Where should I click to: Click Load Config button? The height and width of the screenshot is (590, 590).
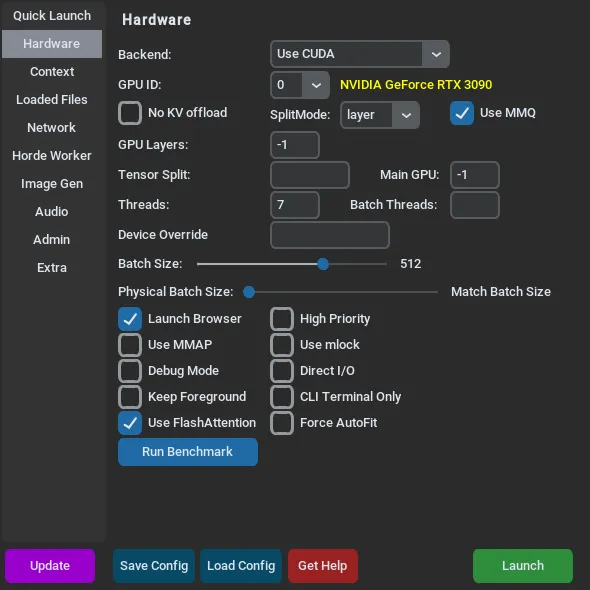coord(241,566)
